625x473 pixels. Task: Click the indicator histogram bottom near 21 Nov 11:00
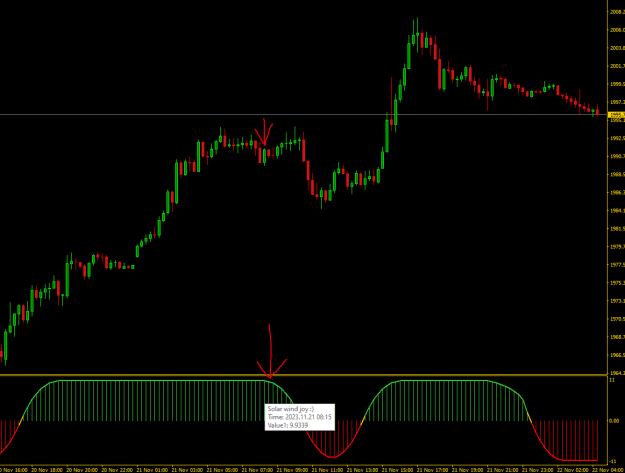(x=332, y=457)
